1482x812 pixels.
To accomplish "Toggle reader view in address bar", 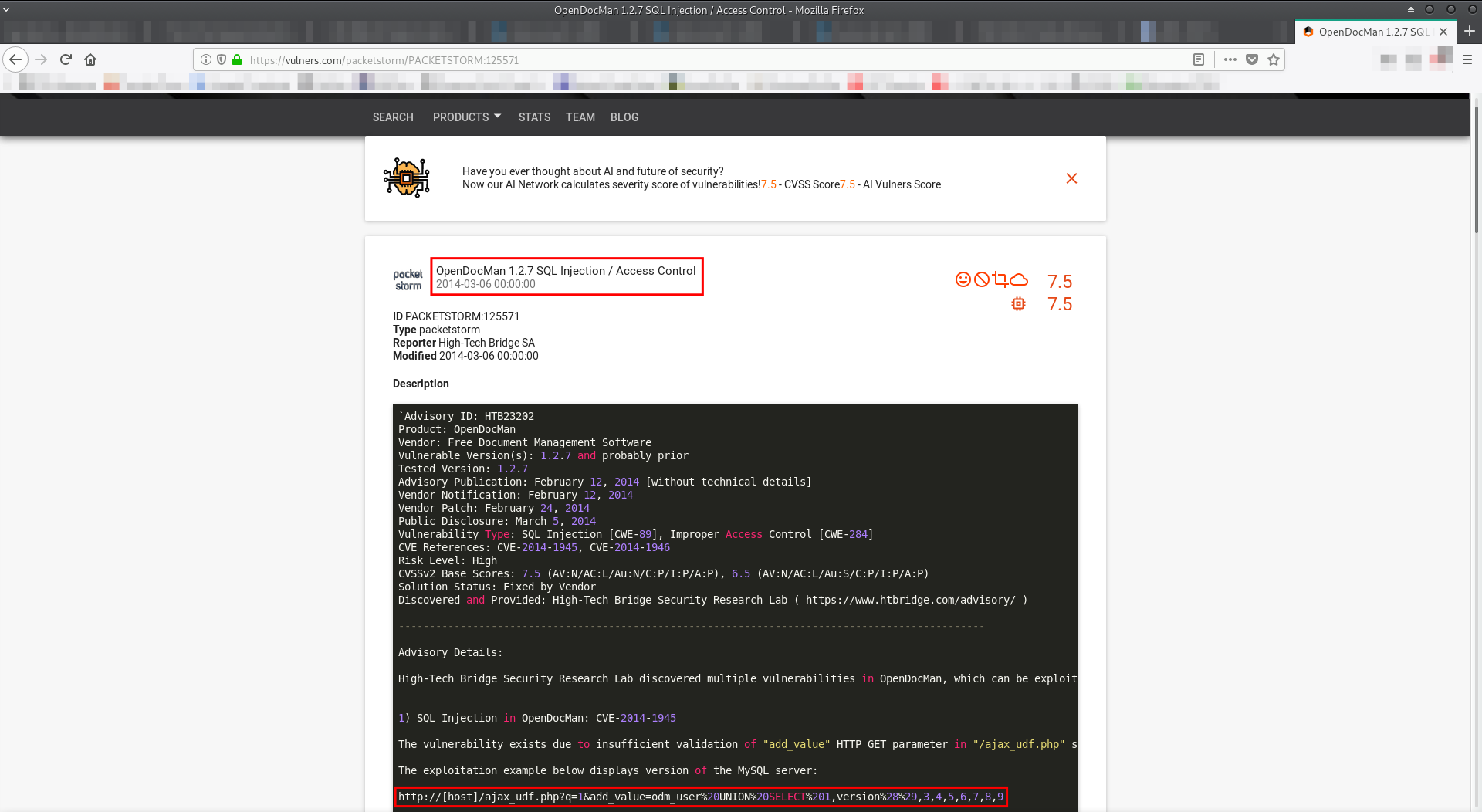I will click(x=1199, y=59).
